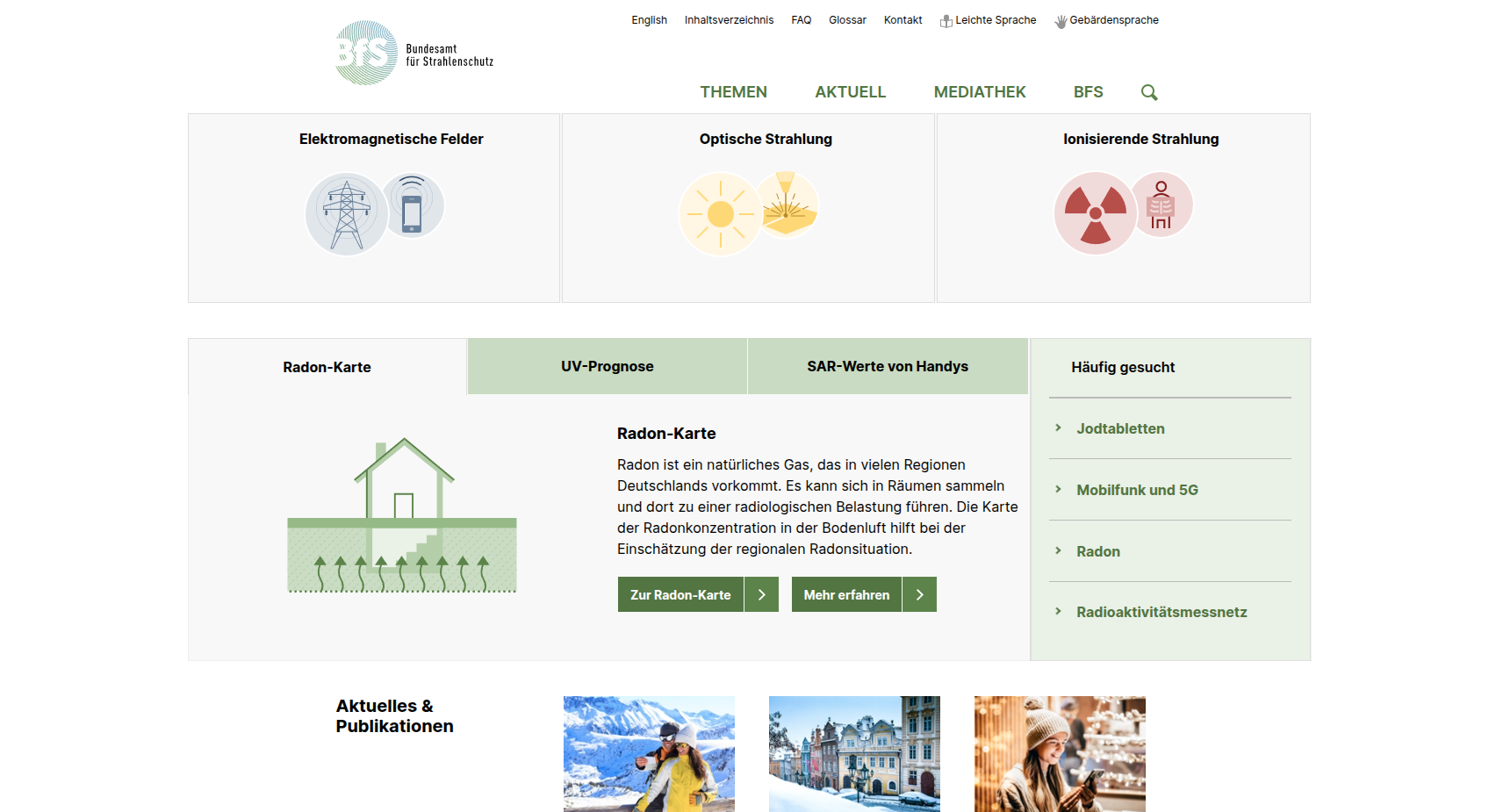Open the Kontakt page
Image resolution: width=1503 pixels, height=812 pixels.
[x=903, y=20]
